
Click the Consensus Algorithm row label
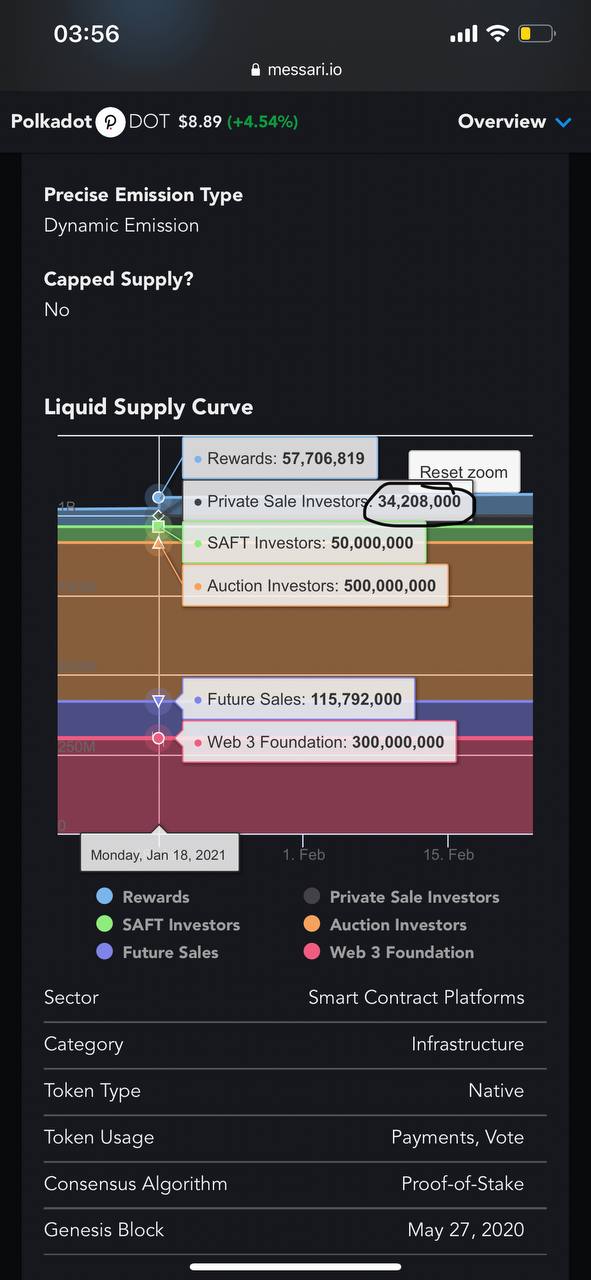click(x=135, y=1183)
